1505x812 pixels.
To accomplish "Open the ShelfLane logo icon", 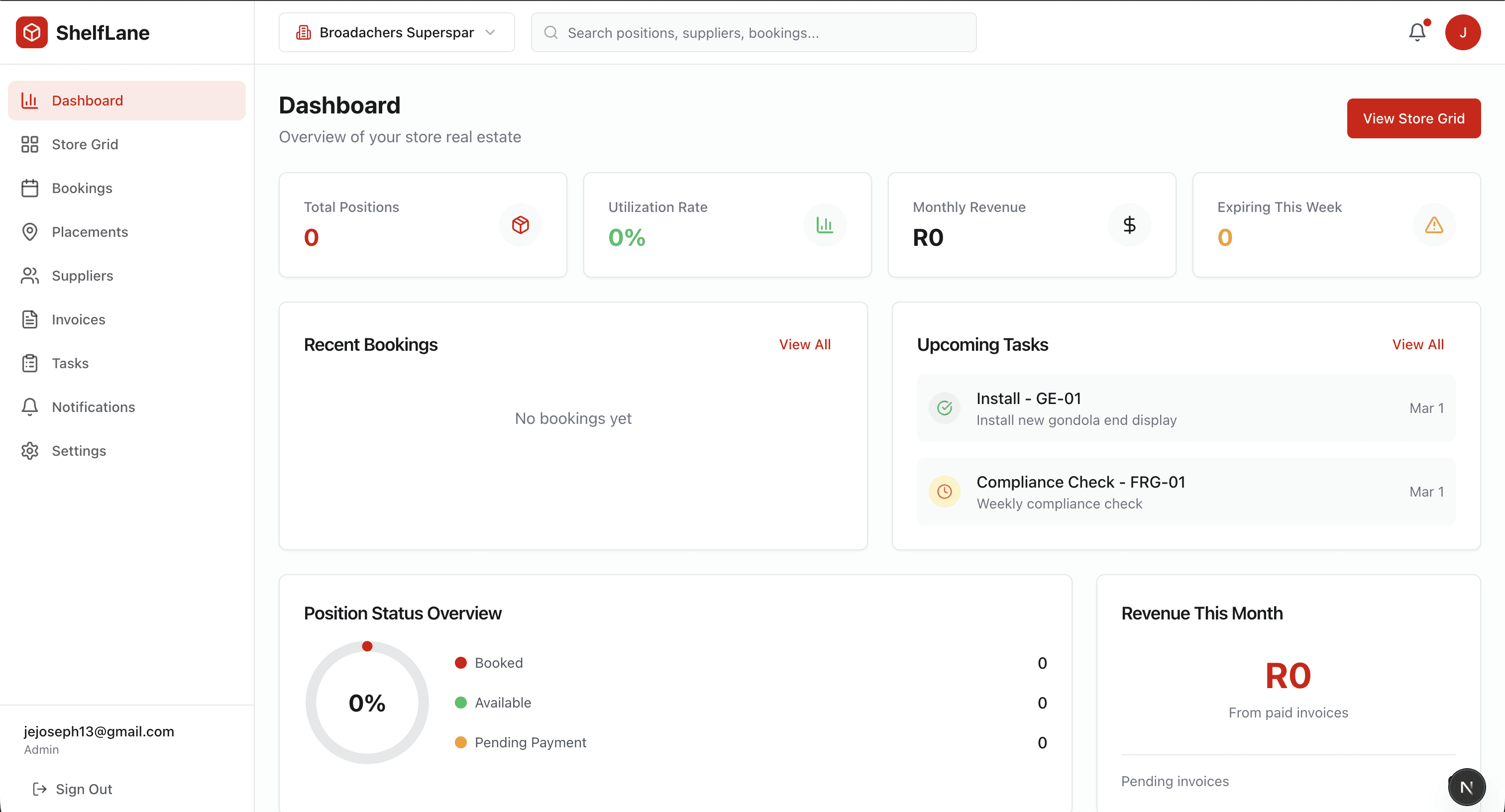I will tap(32, 32).
